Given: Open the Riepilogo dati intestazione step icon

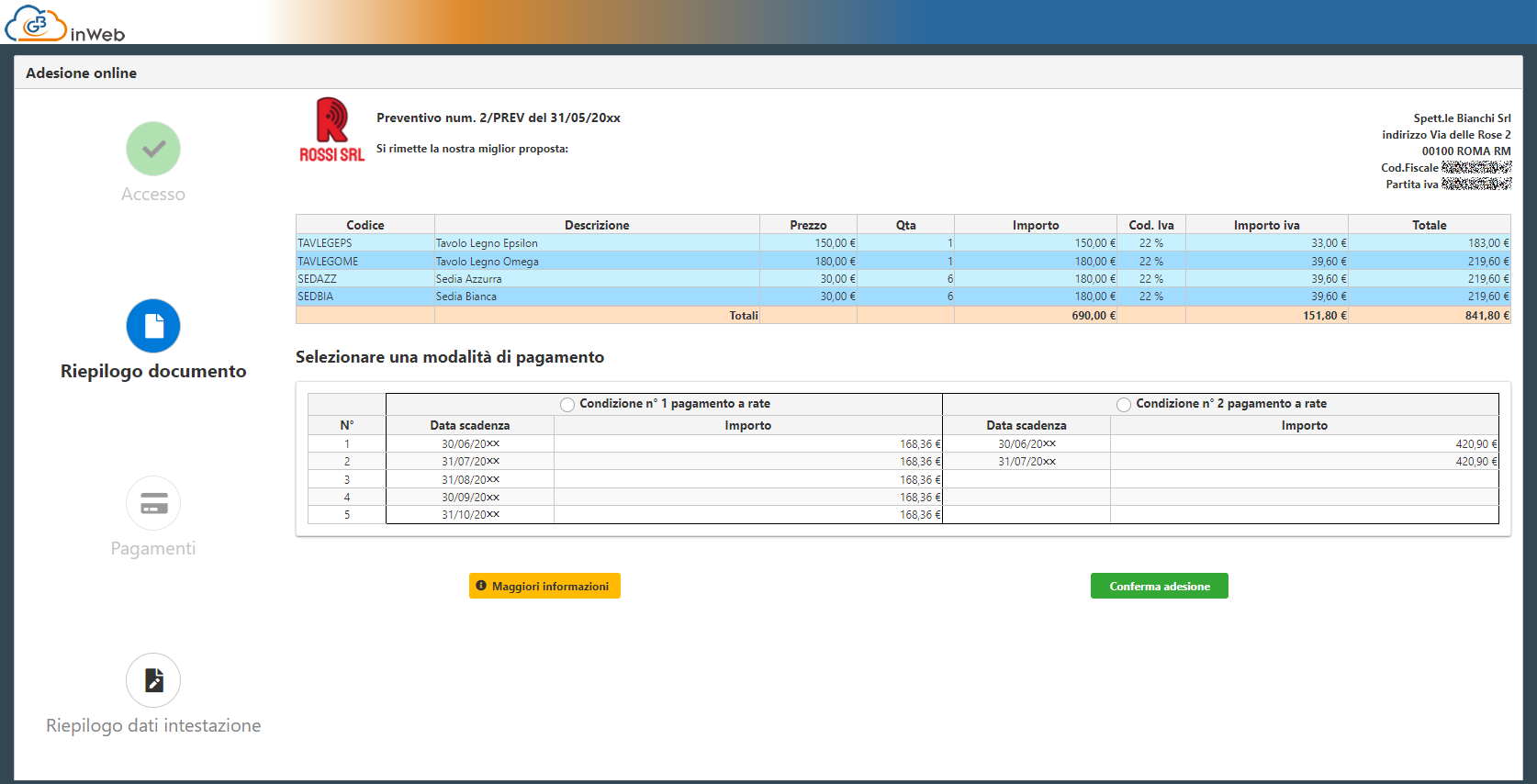Looking at the screenshot, I should 153,680.
